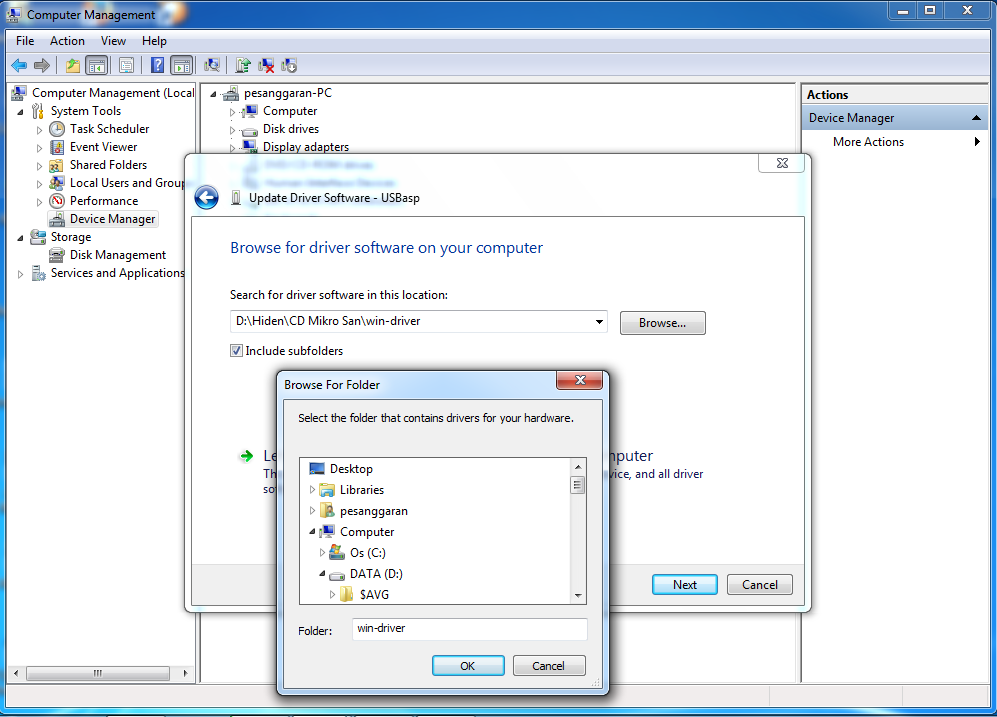The height and width of the screenshot is (717, 997).
Task: Click the Browse button
Action: tap(662, 322)
